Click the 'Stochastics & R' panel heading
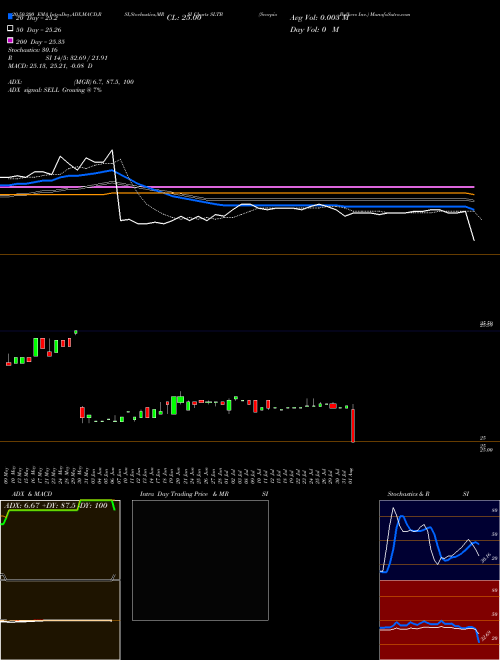 pos(408,494)
